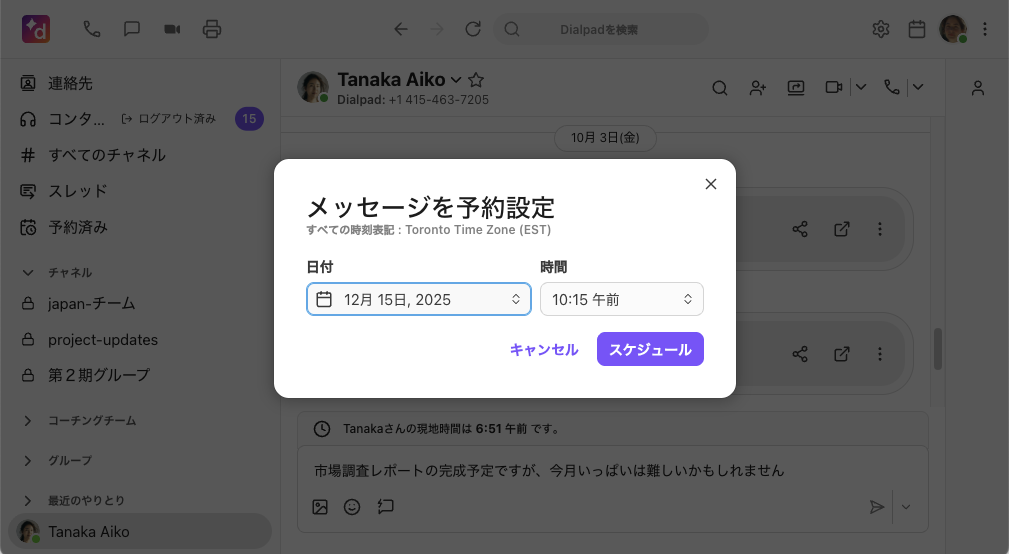
Task: Click キャンセル to dismiss scheduling
Action: [544, 349]
